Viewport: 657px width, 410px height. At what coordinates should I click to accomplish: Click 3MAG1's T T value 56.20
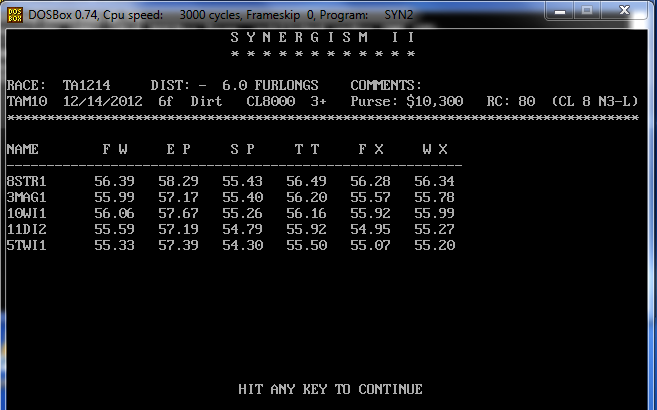[307, 197]
